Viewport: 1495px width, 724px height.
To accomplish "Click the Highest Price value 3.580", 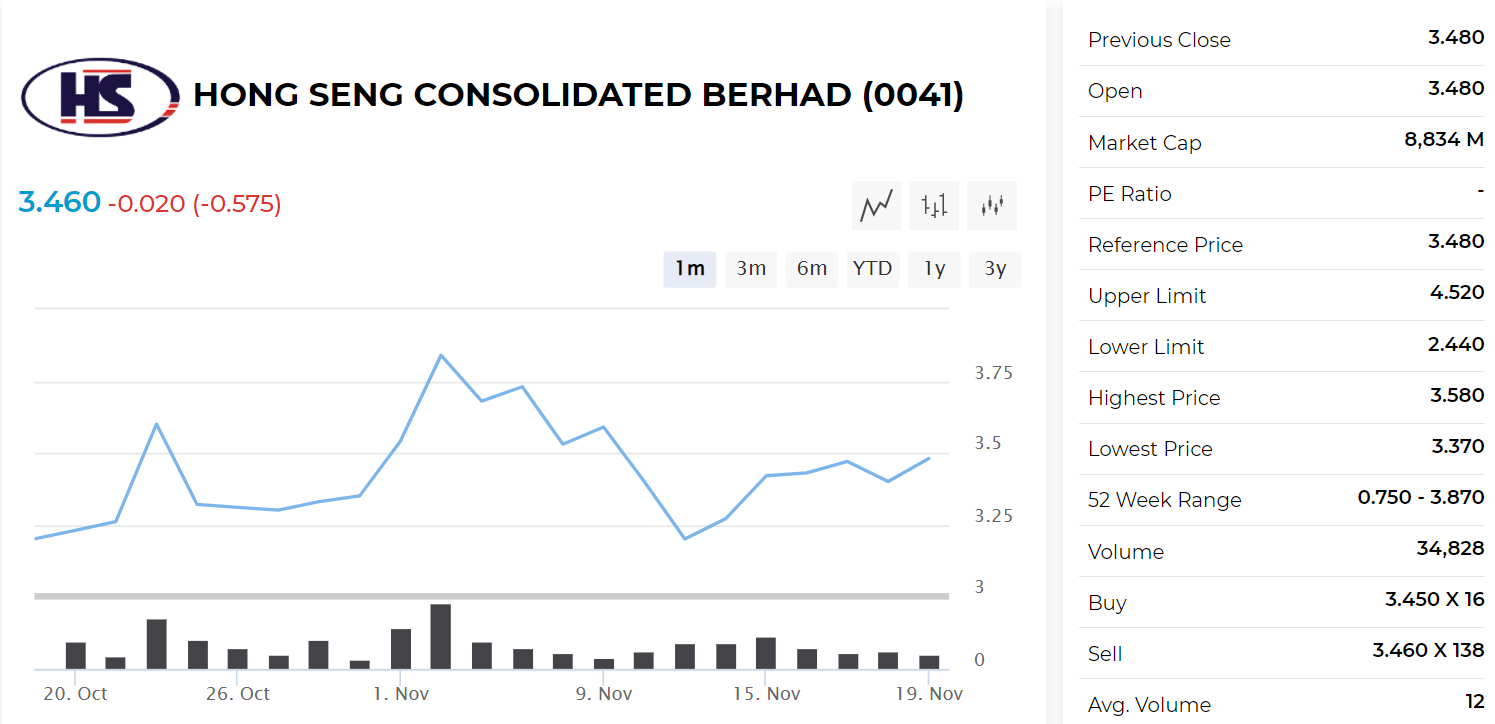I will [1457, 395].
